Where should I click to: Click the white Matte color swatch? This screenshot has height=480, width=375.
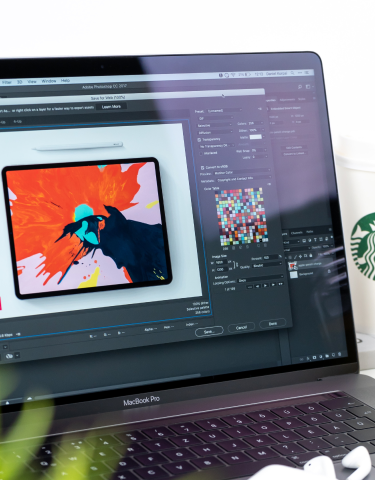pyautogui.click(x=256, y=137)
